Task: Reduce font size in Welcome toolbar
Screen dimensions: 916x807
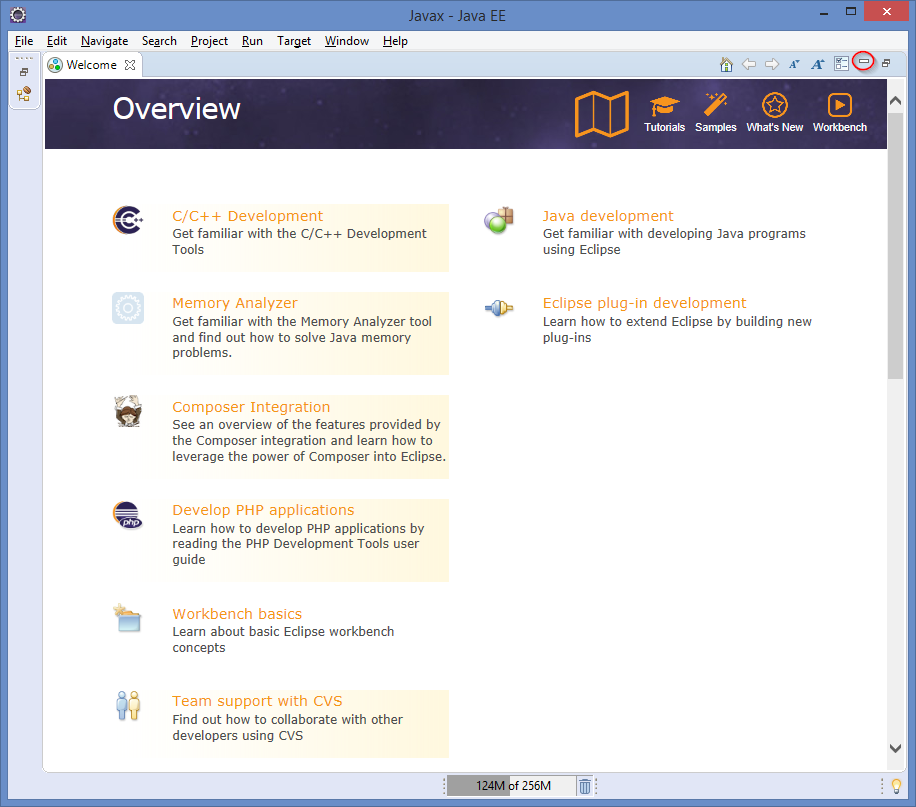Action: (794, 64)
